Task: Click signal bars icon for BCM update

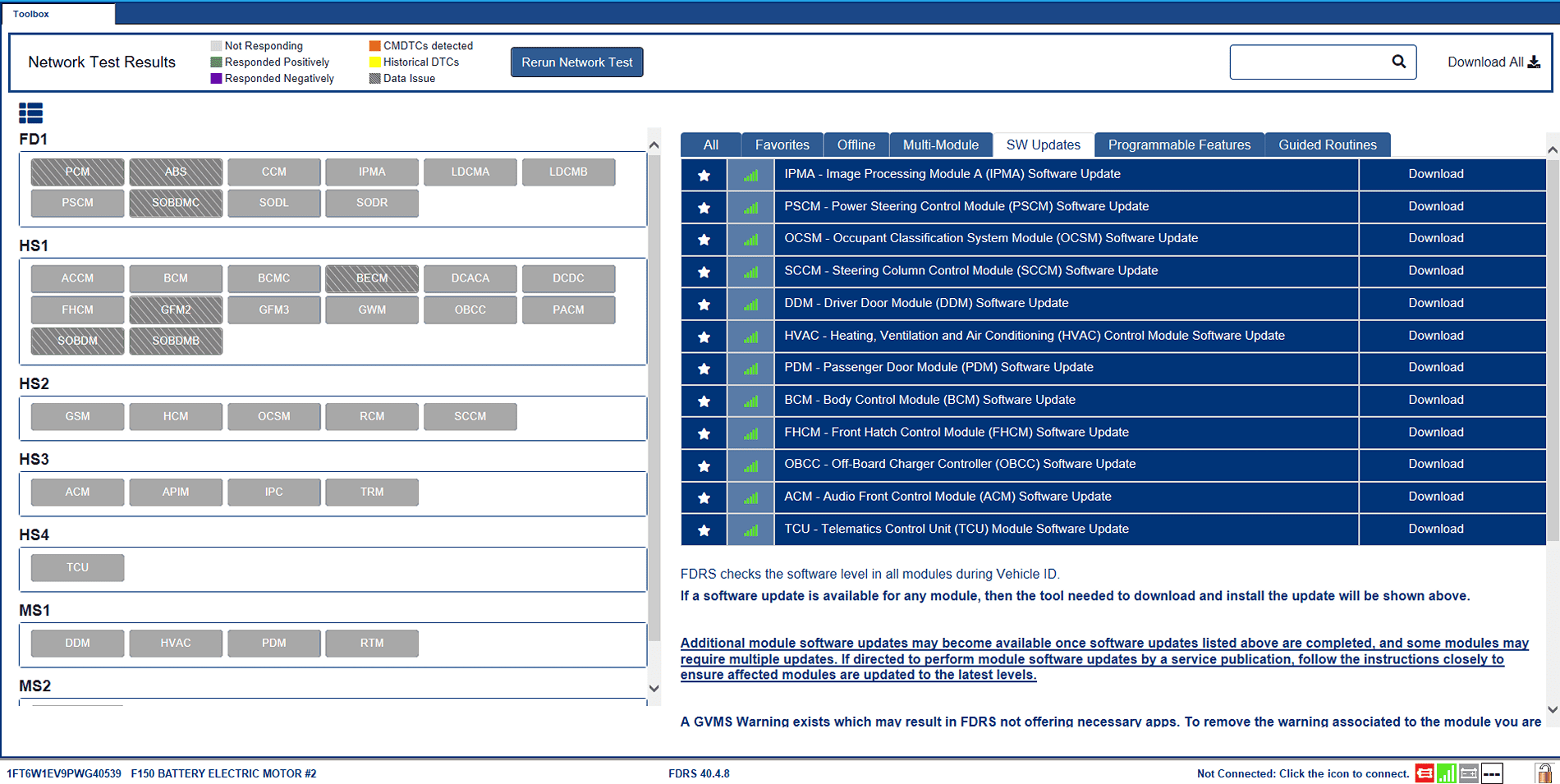Action: [750, 401]
